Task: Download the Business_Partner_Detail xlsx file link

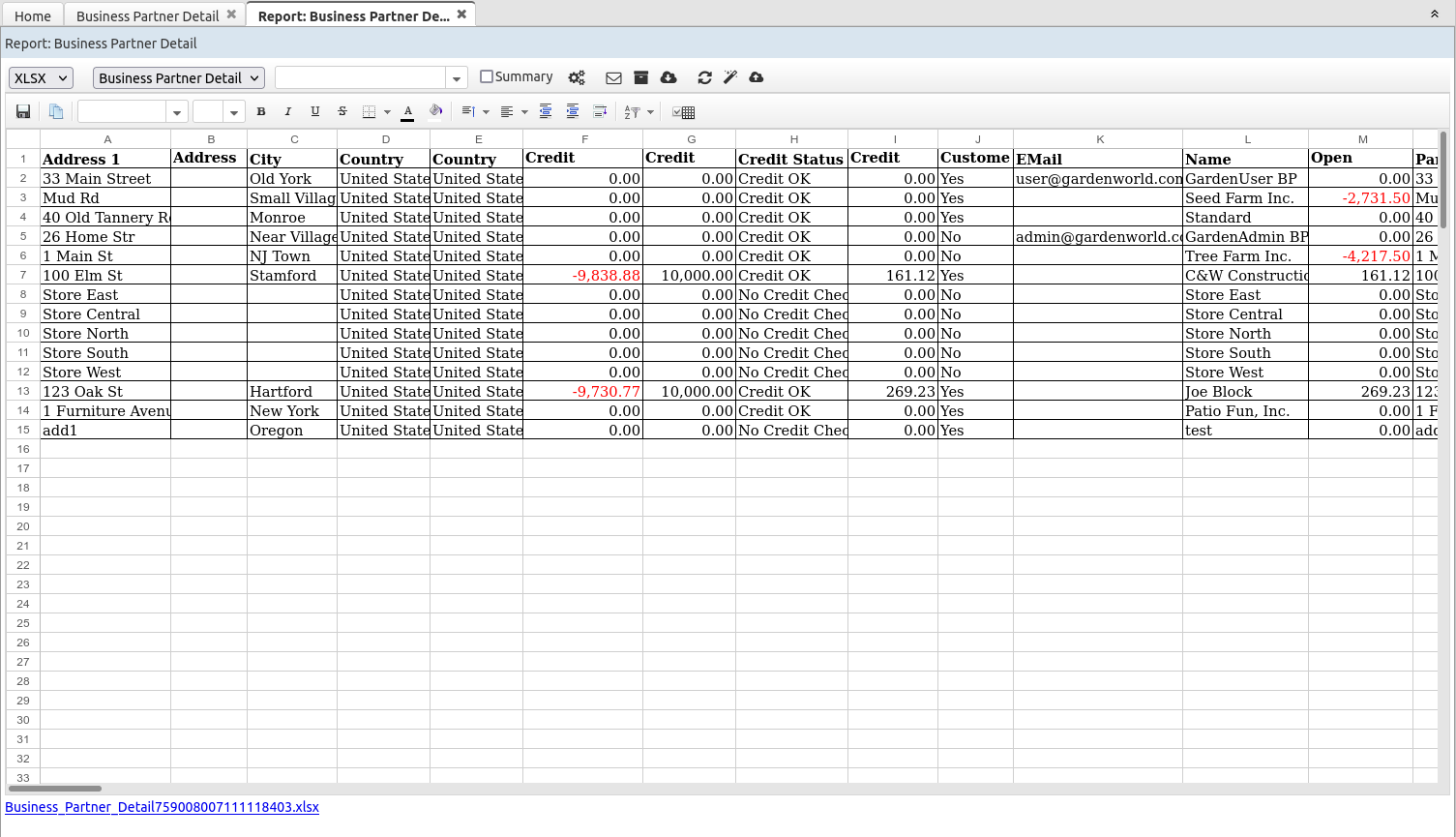Action: 162,807
